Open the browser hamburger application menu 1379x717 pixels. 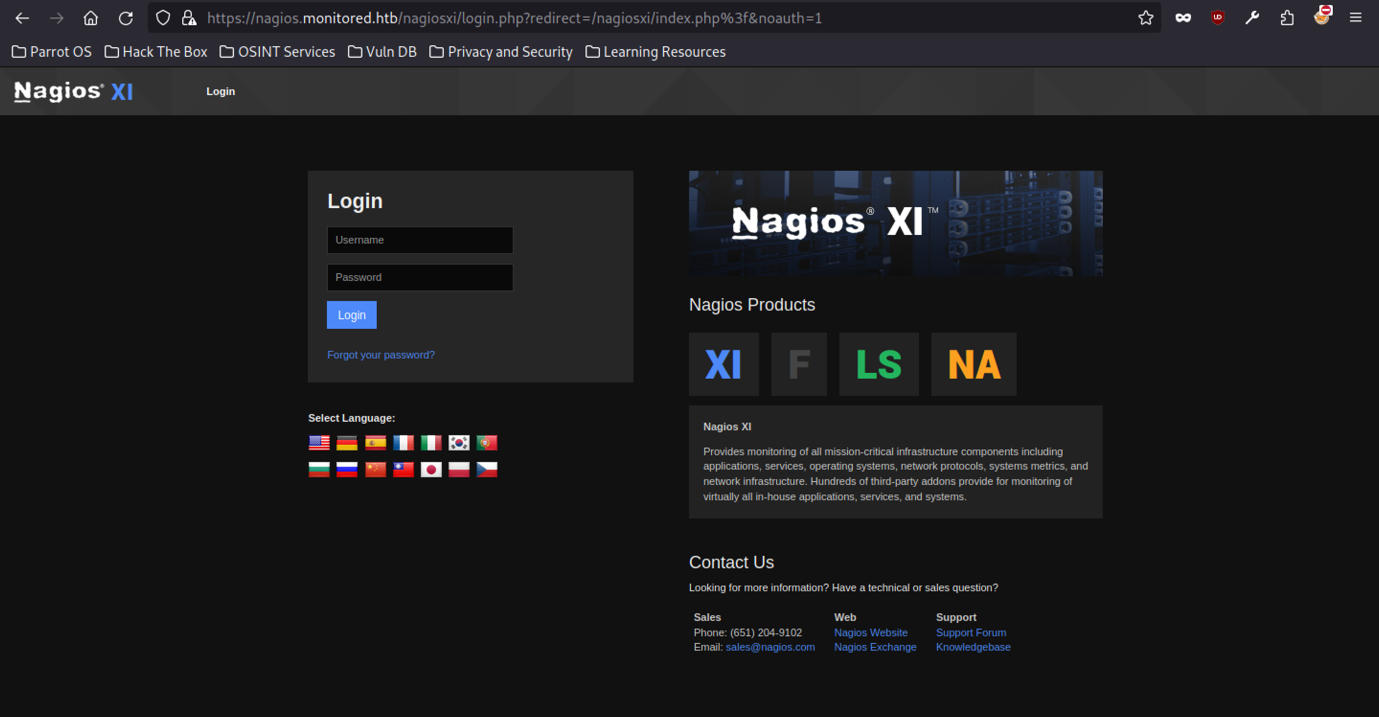tap(1355, 18)
